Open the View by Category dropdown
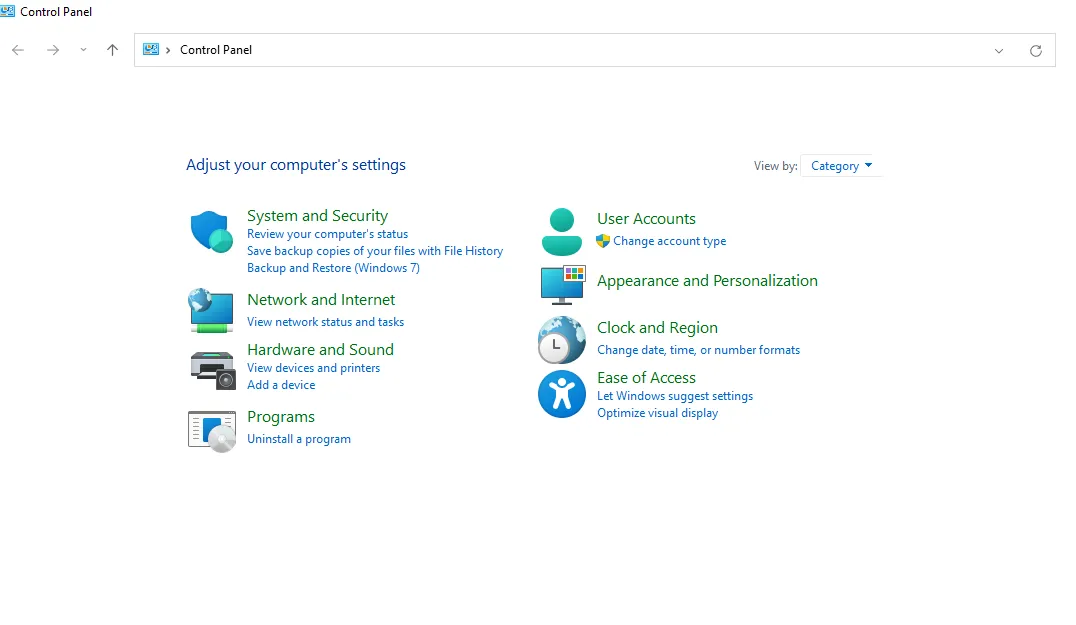This screenshot has width=1076, height=625. (841, 165)
